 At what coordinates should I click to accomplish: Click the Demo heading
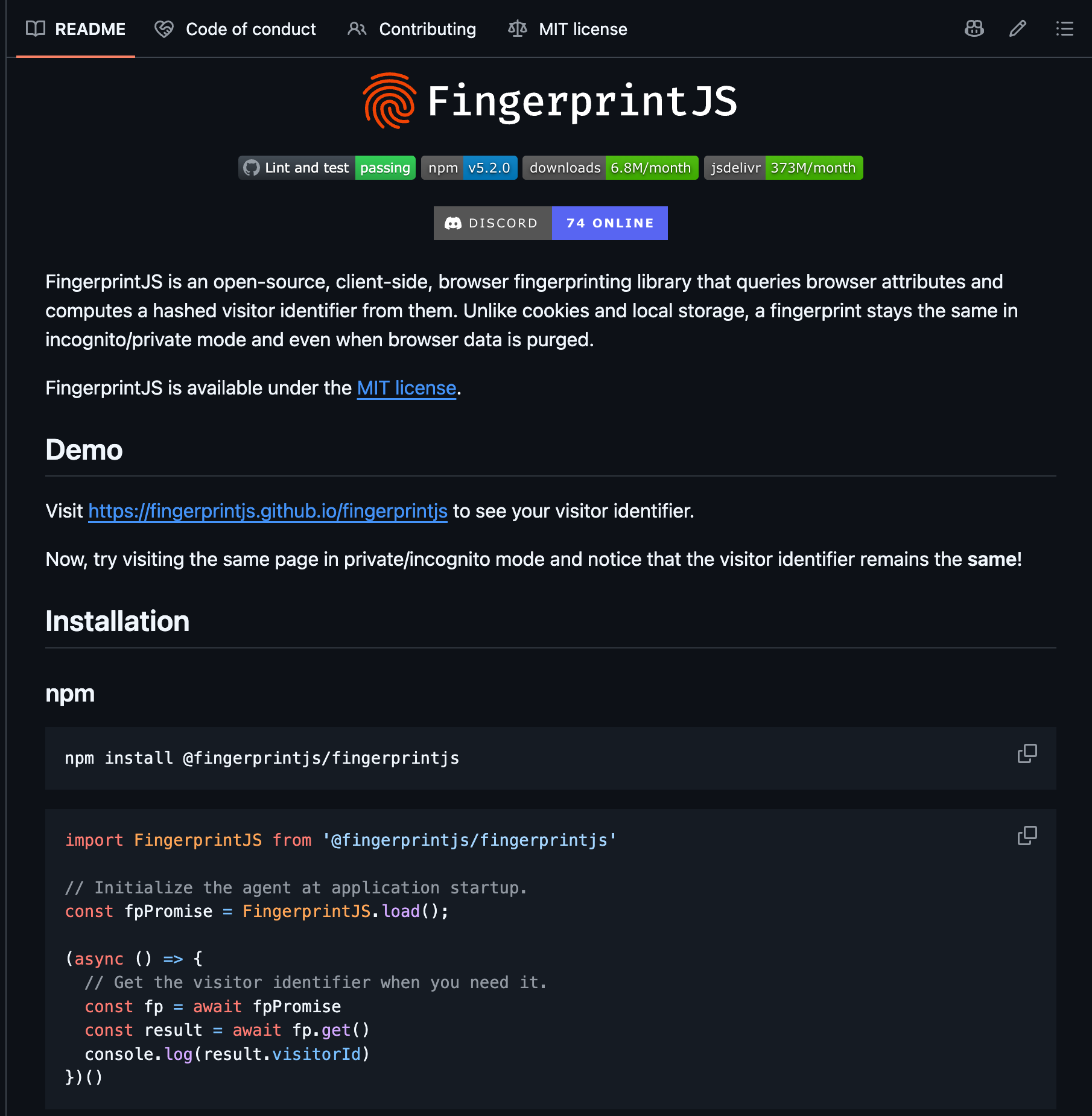pyautogui.click(x=84, y=450)
